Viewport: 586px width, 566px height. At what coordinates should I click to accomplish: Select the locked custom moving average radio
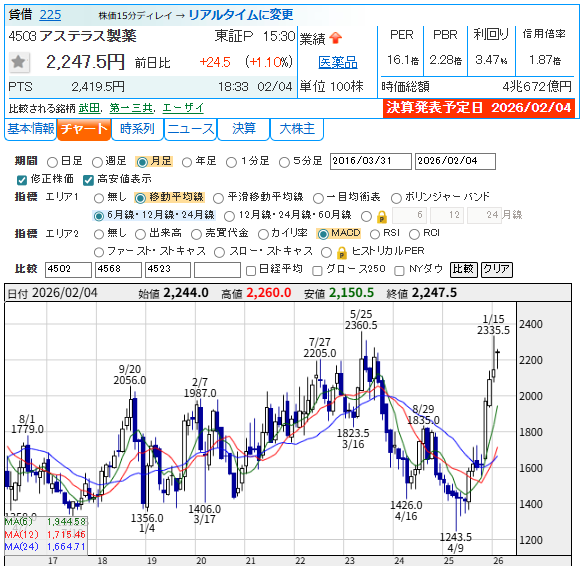pyautogui.click(x=366, y=216)
